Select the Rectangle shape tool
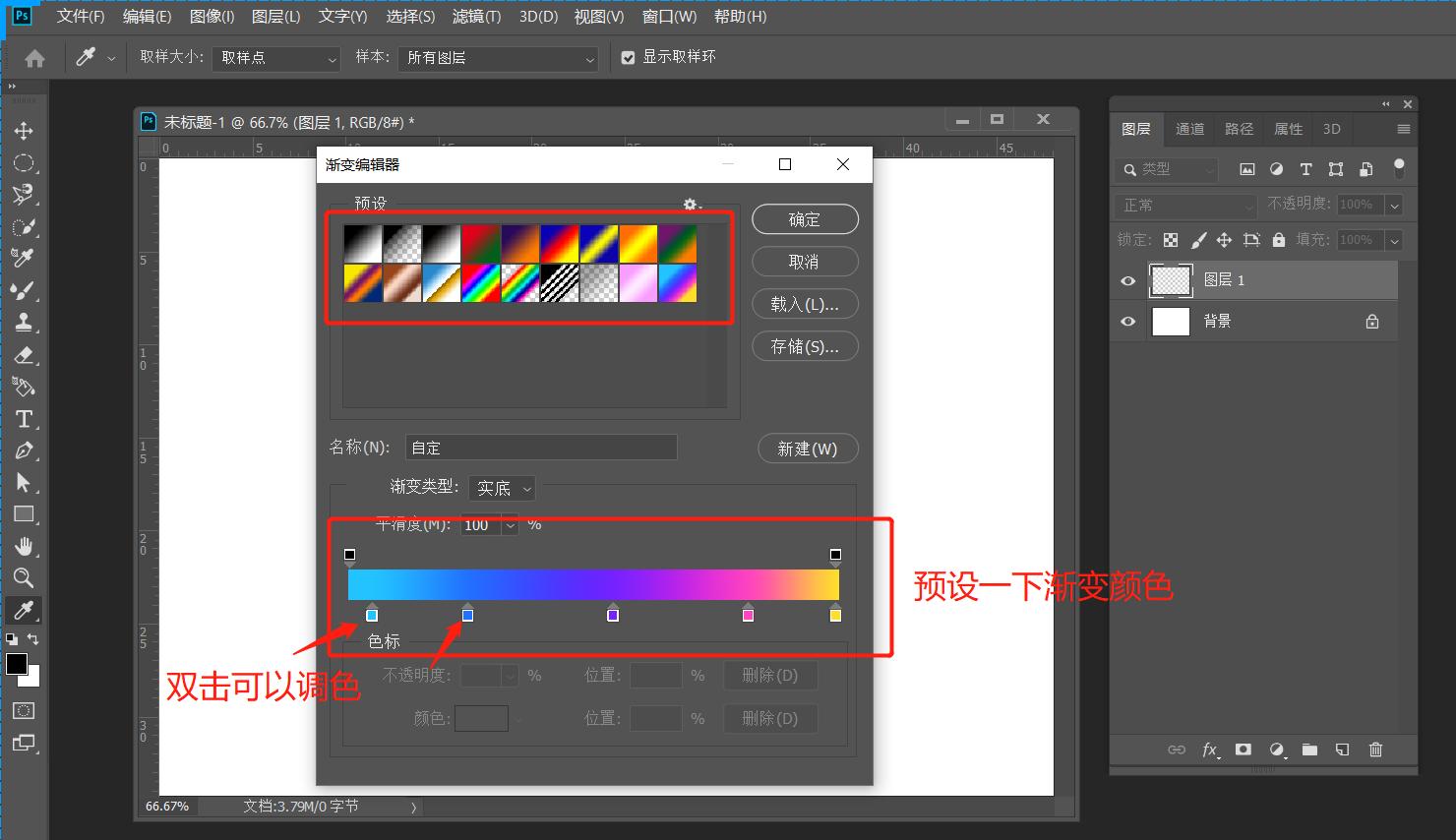This screenshot has height=840, width=1456. click(x=24, y=514)
